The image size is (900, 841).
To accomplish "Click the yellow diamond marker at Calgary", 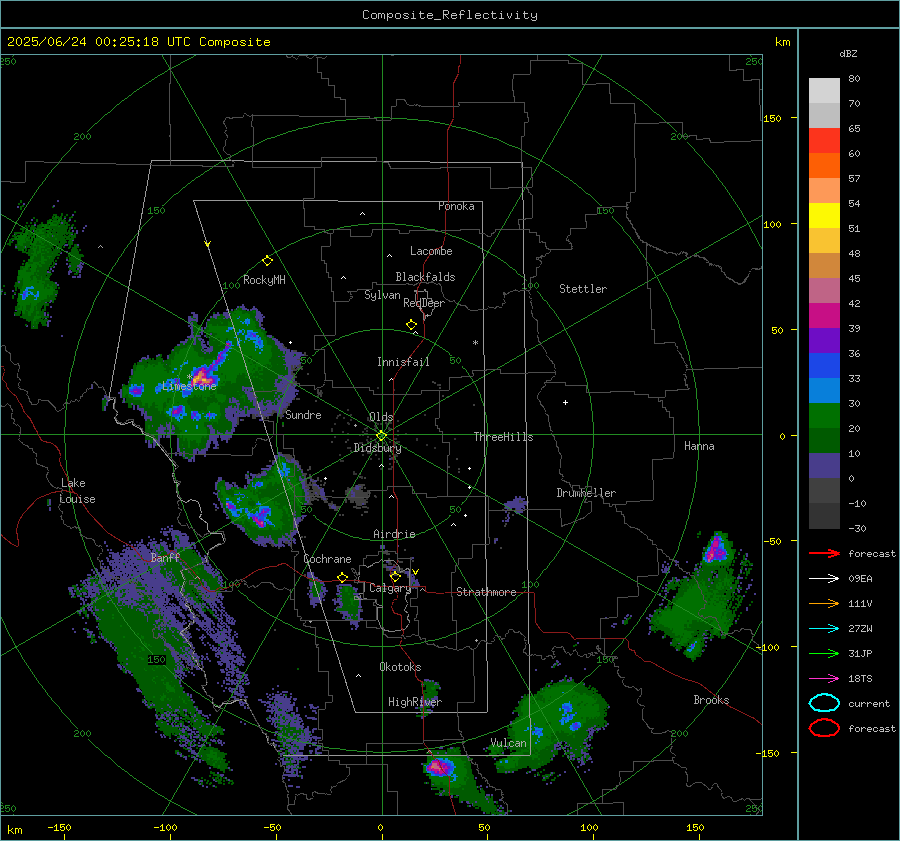I will (395, 576).
